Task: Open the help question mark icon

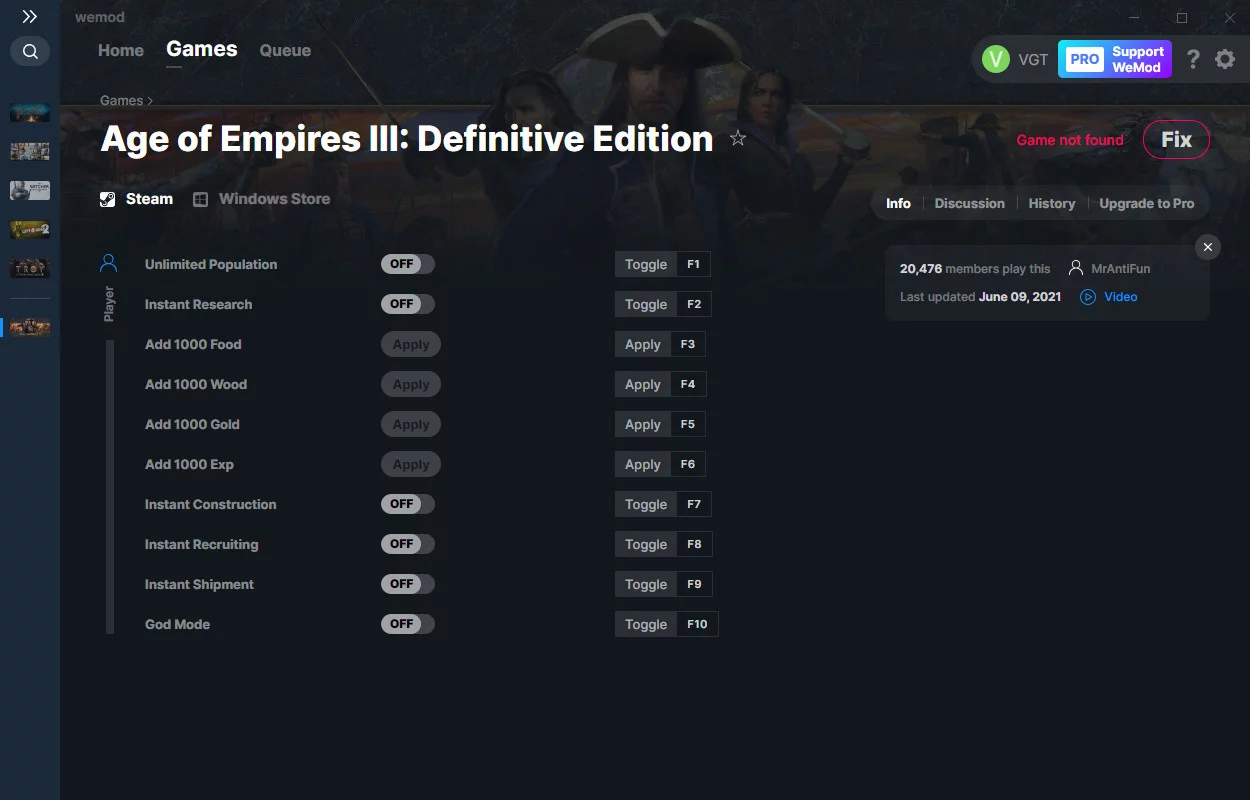Action: (1193, 59)
